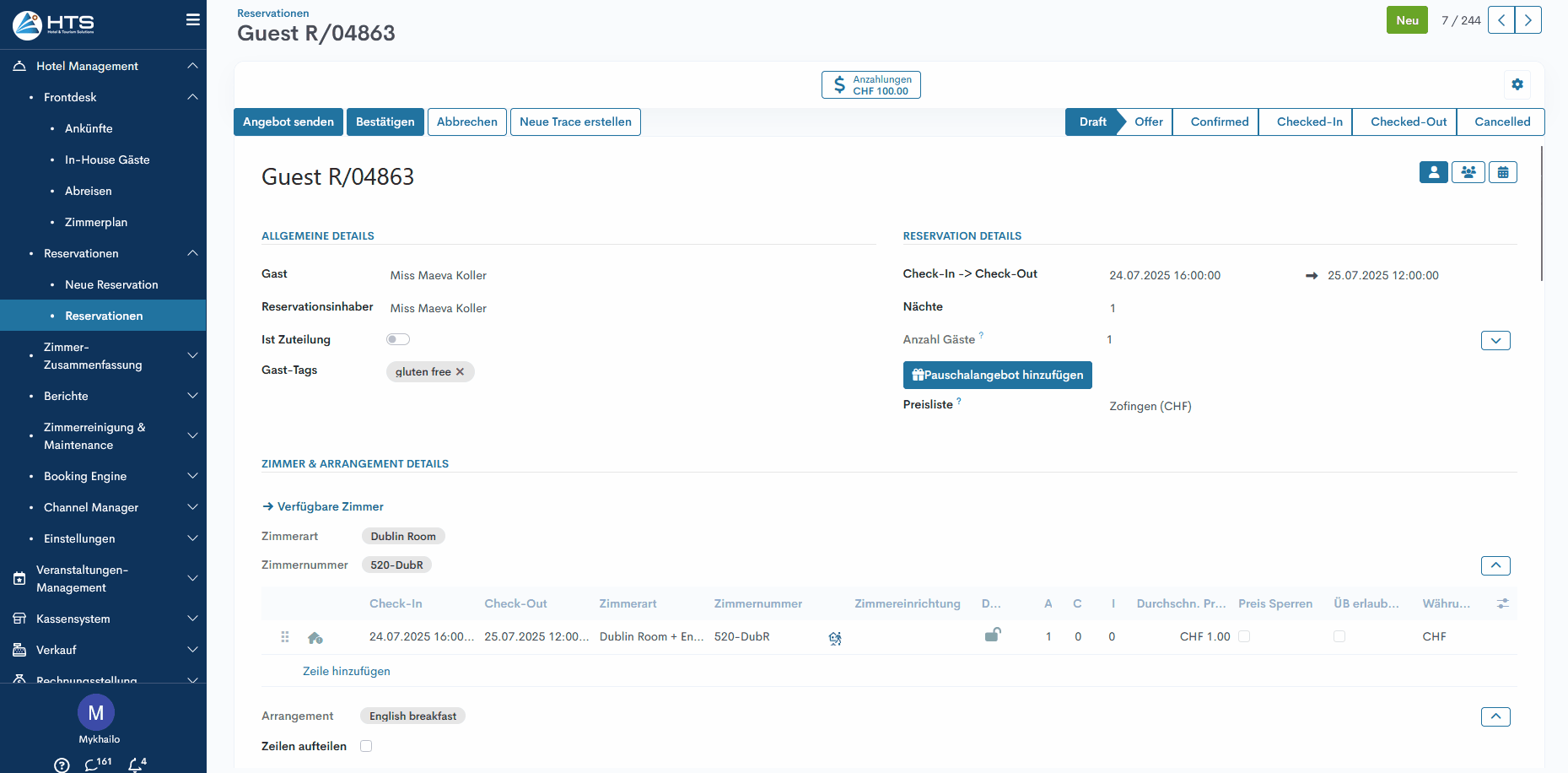Click the room line lock icon
This screenshot has height=773, width=1568.
click(993, 635)
